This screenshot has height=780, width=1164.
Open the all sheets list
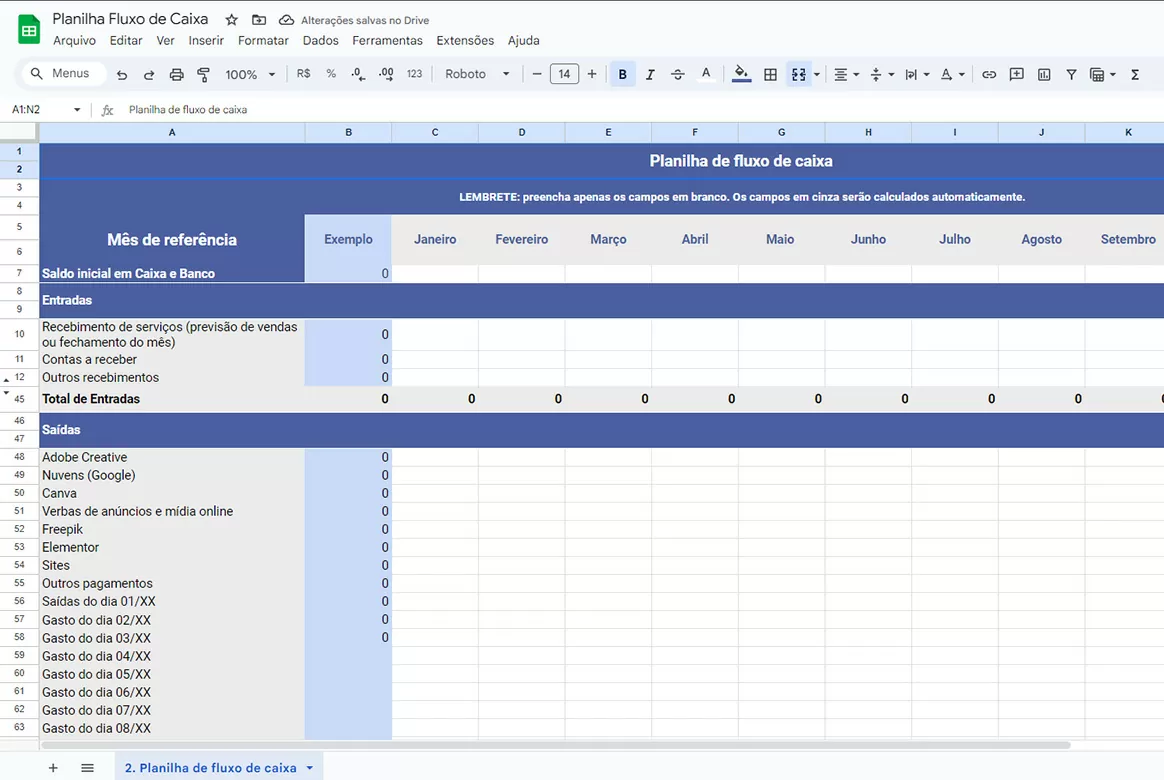(87, 767)
